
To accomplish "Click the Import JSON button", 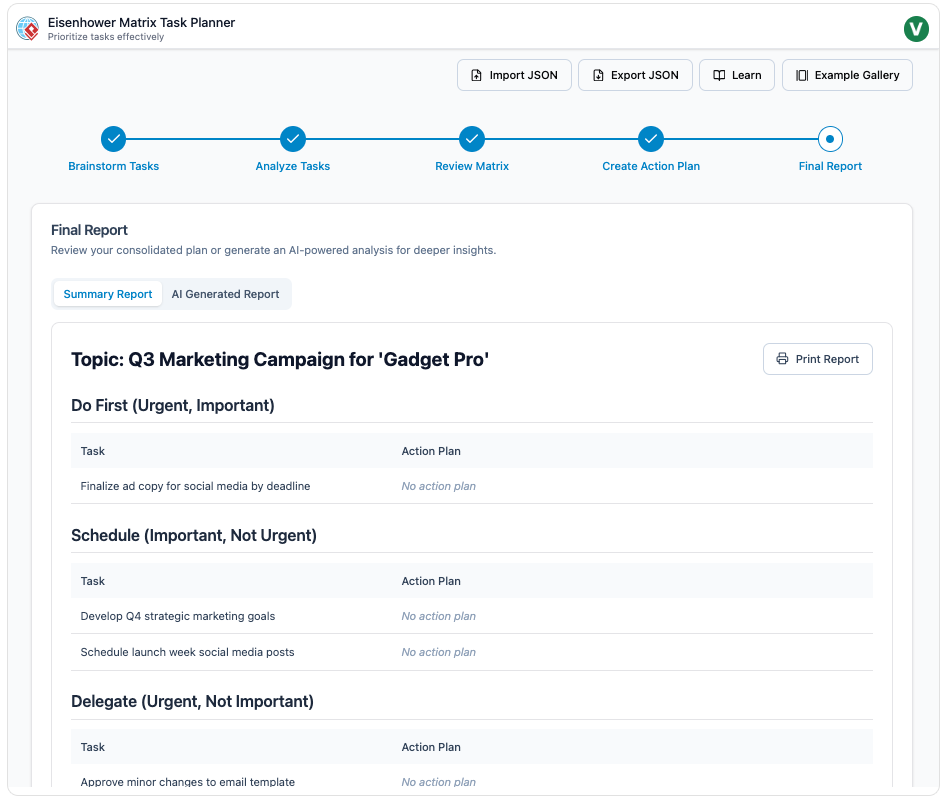I will [x=514, y=75].
